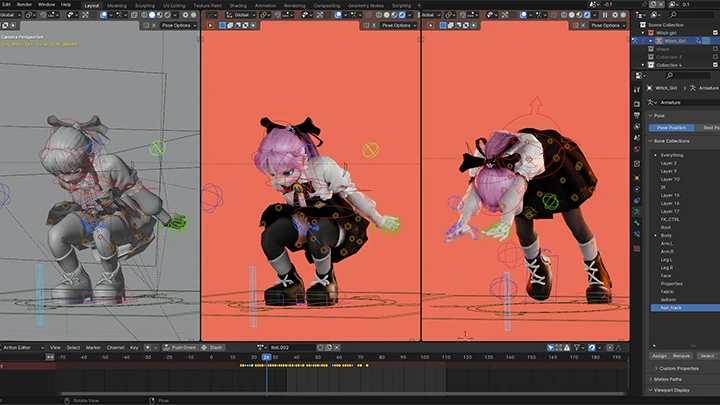Unlink the Roll.002 action with X icon
Viewport: 720px width, 405px height.
point(337,348)
